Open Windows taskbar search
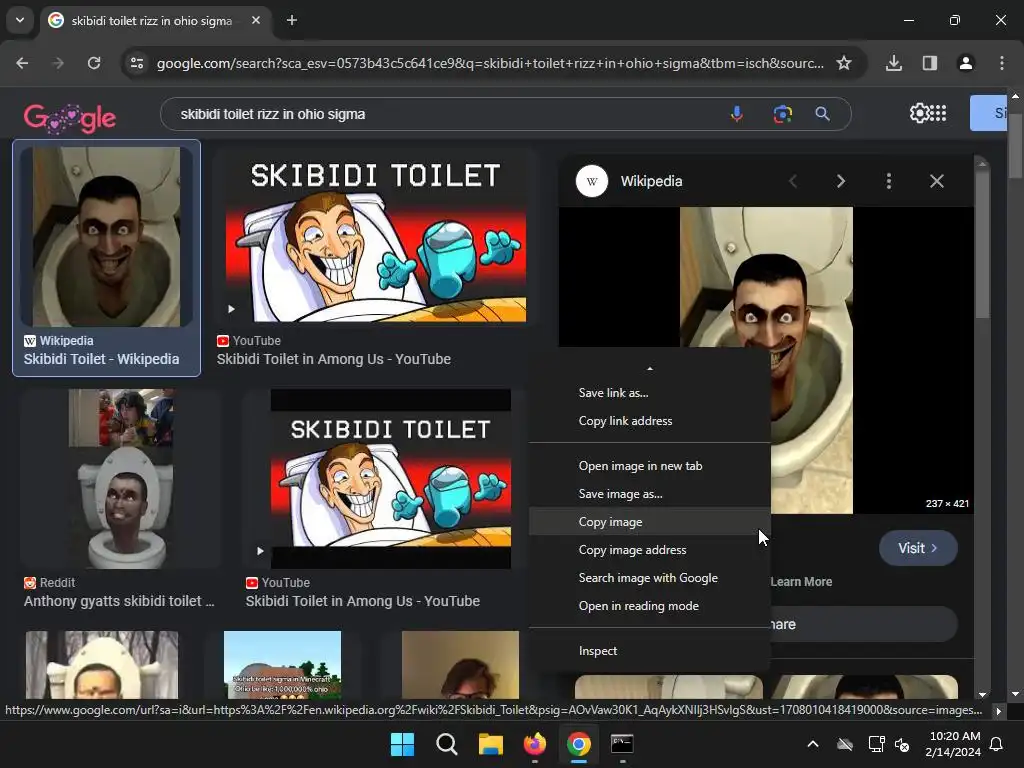Screen dimensions: 1024x768 447,744
